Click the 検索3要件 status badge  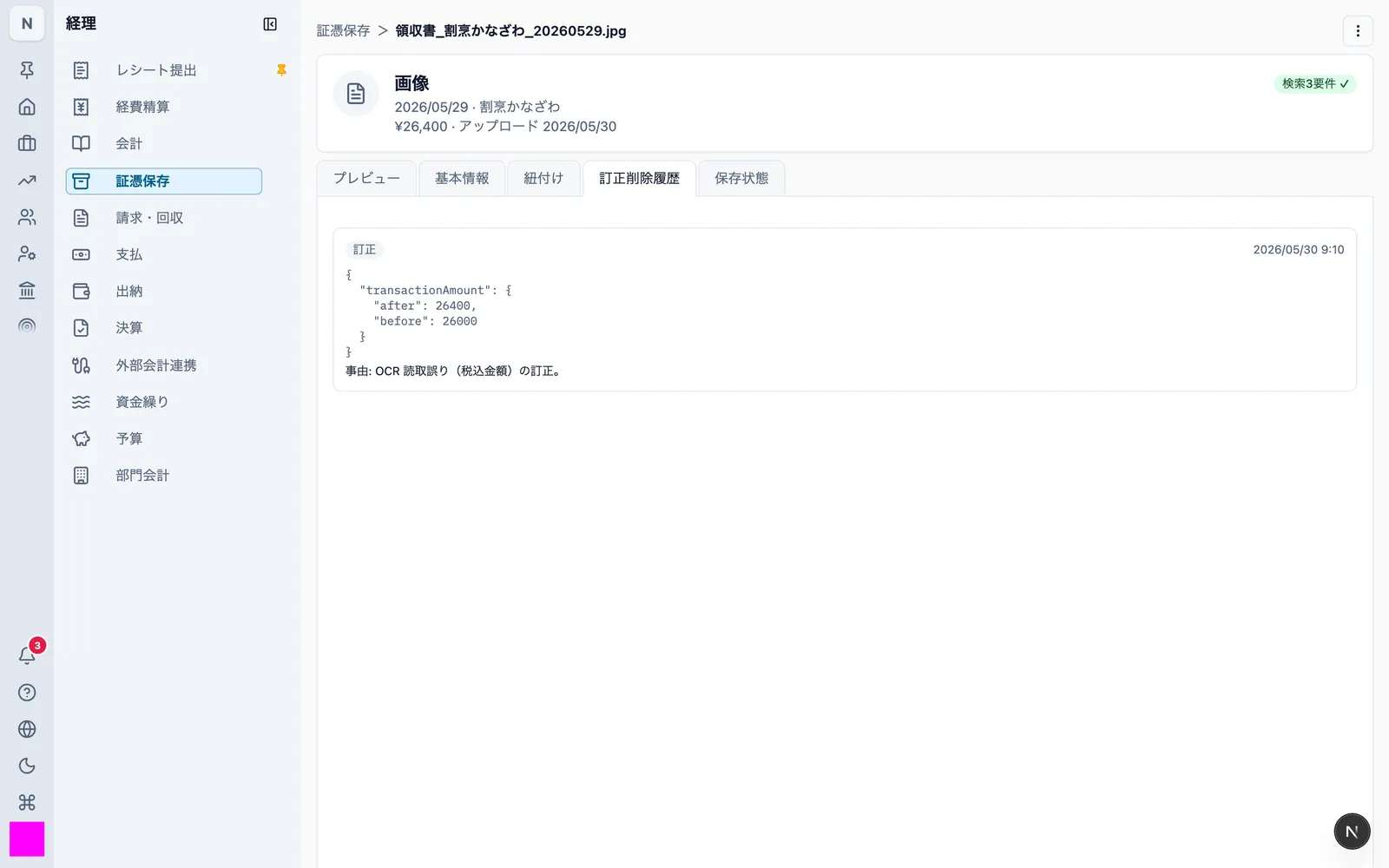tap(1315, 83)
